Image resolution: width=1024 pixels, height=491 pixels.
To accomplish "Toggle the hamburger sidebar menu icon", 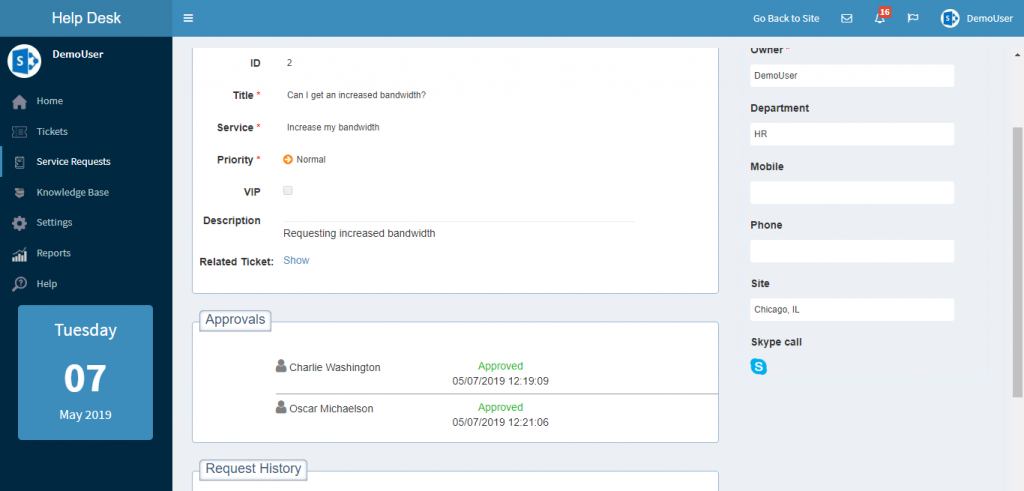I will 188,18.
